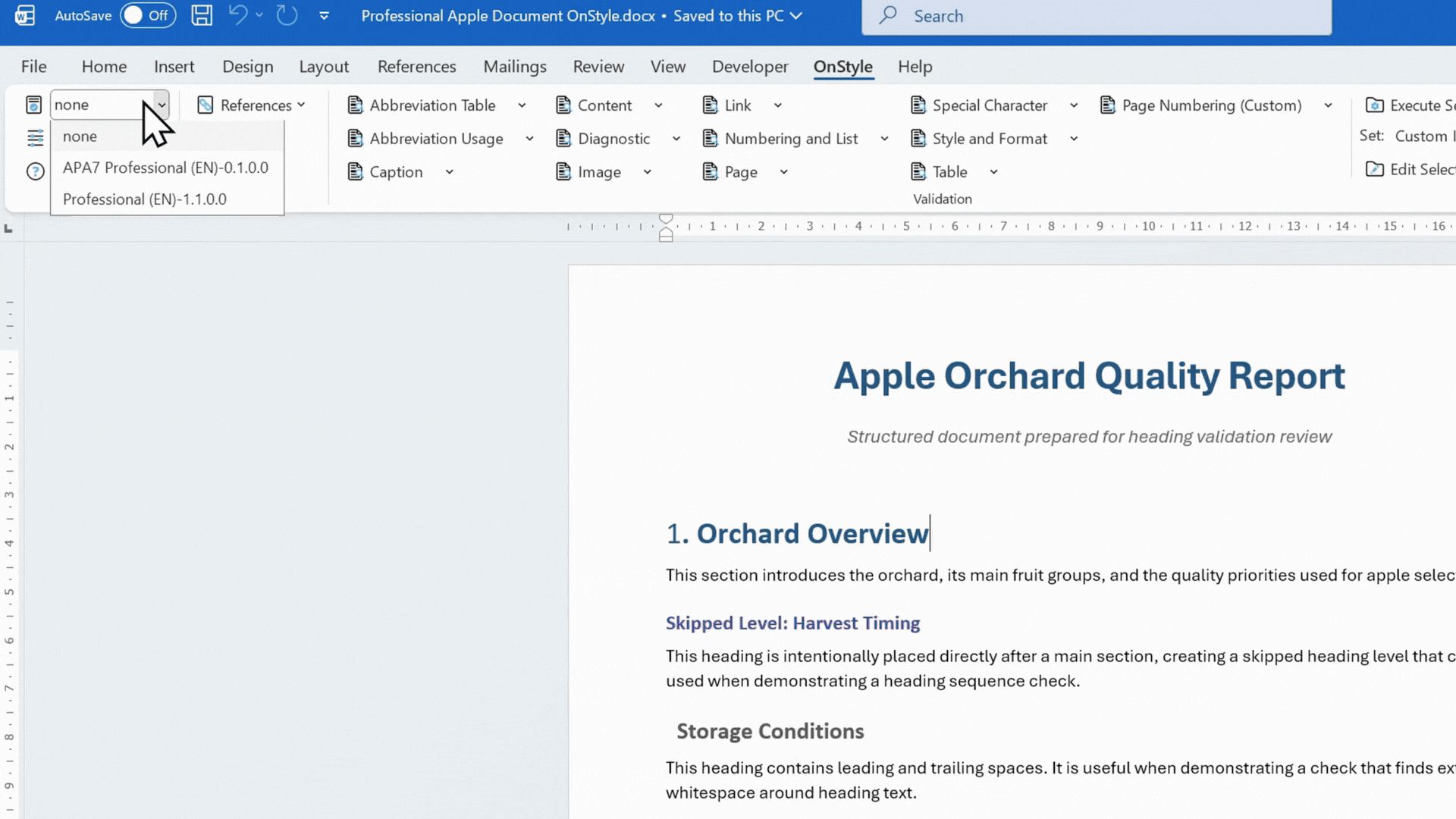
Task: Go to the References ribbon tab
Action: [417, 67]
